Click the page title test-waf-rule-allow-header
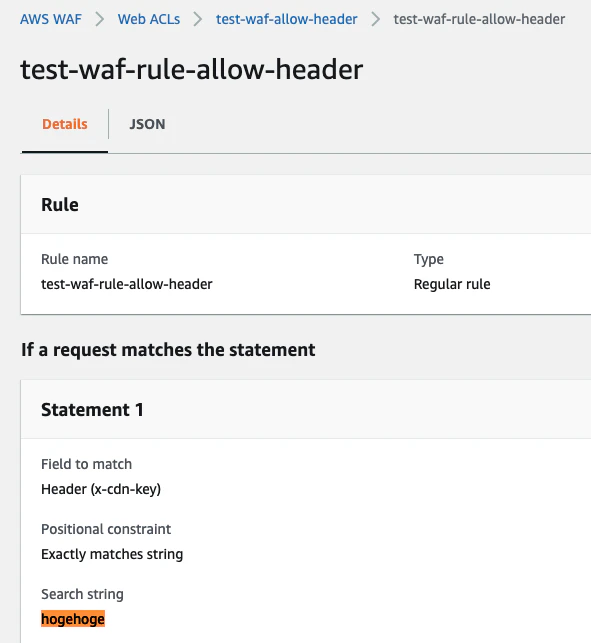 click(x=192, y=69)
